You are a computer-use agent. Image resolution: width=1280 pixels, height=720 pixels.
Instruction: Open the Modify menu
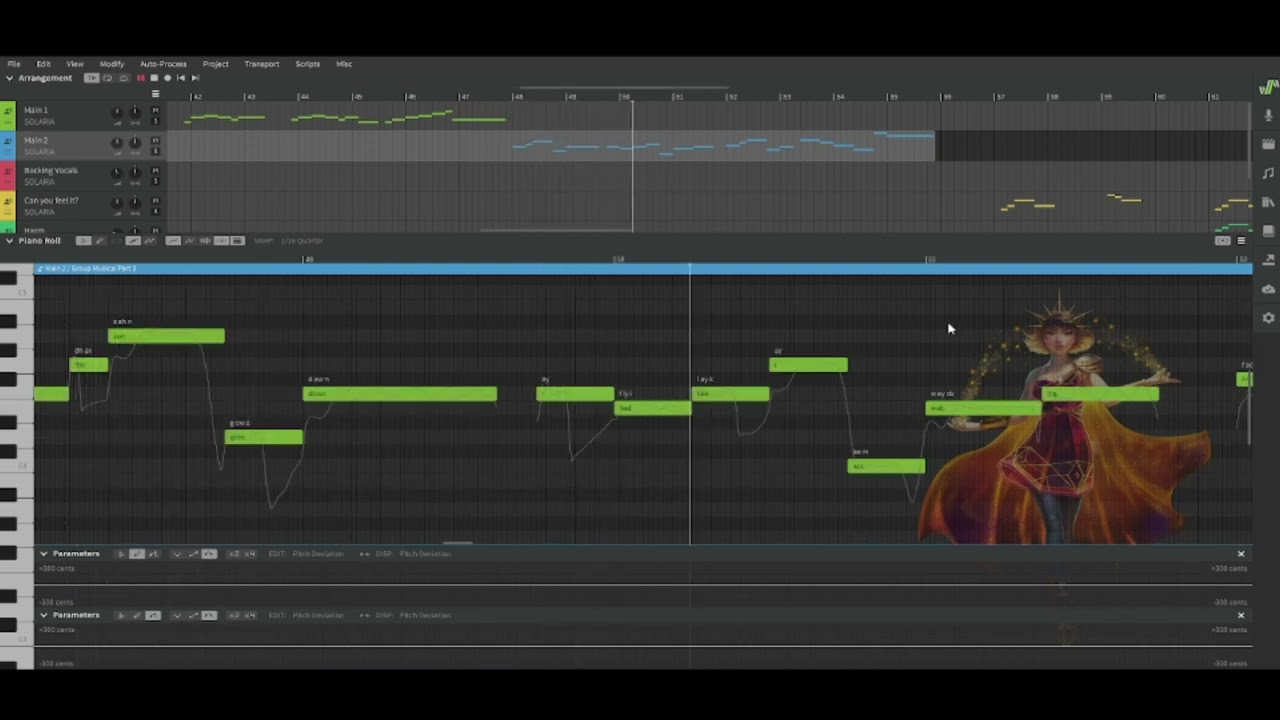[112, 64]
